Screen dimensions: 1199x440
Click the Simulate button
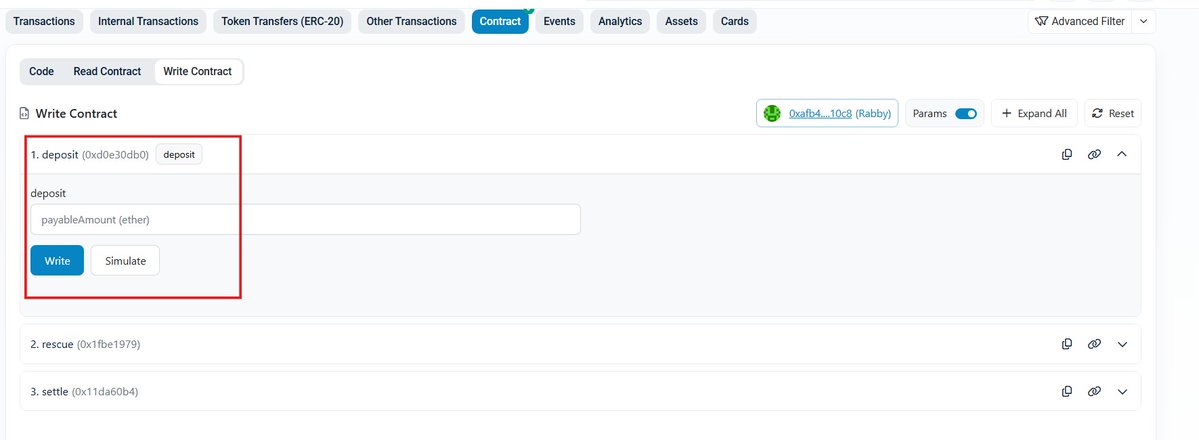125,261
